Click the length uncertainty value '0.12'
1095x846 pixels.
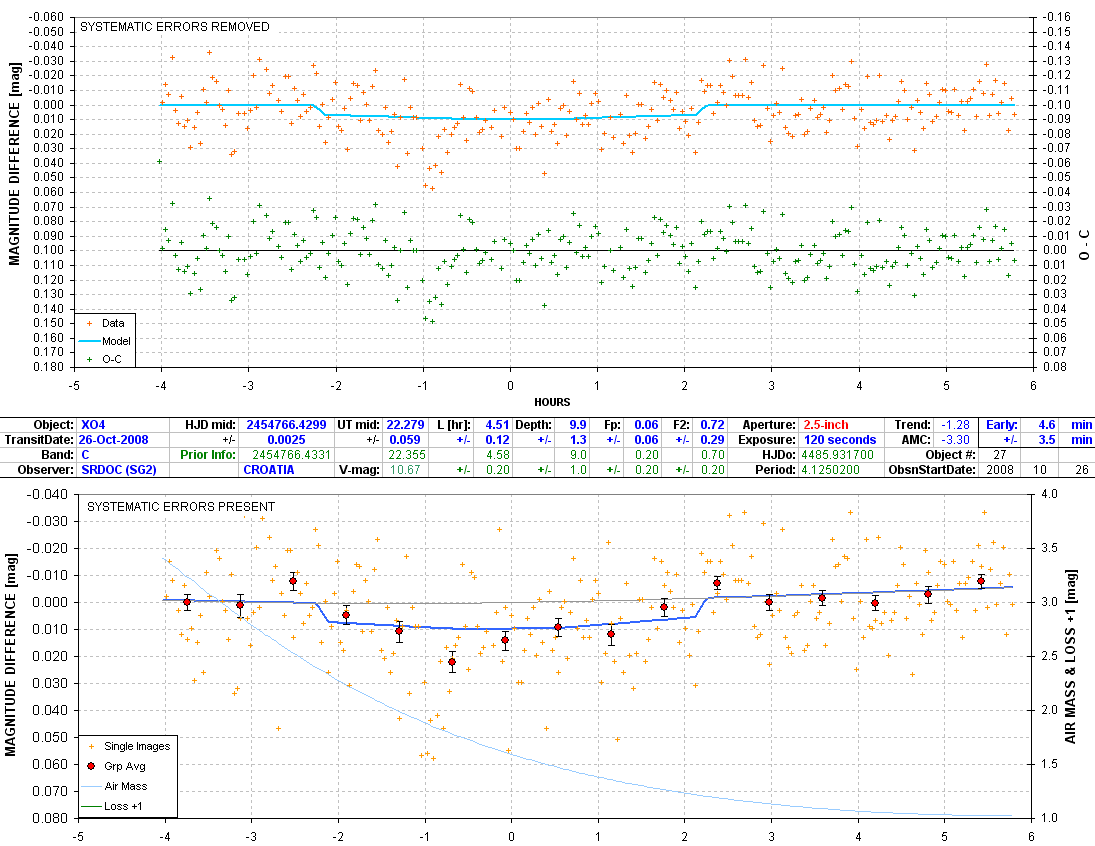pos(497,440)
